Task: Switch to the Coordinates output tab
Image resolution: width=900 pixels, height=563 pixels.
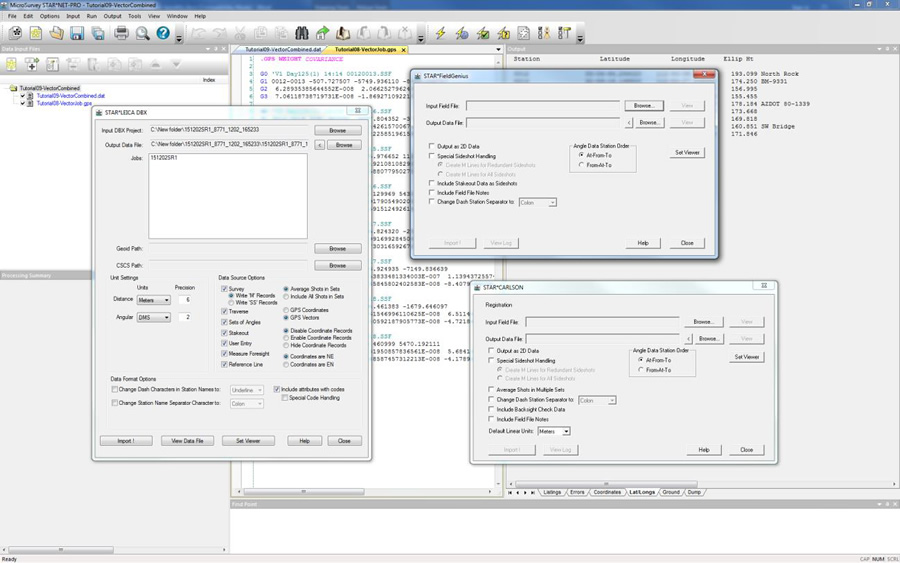Action: pos(607,492)
